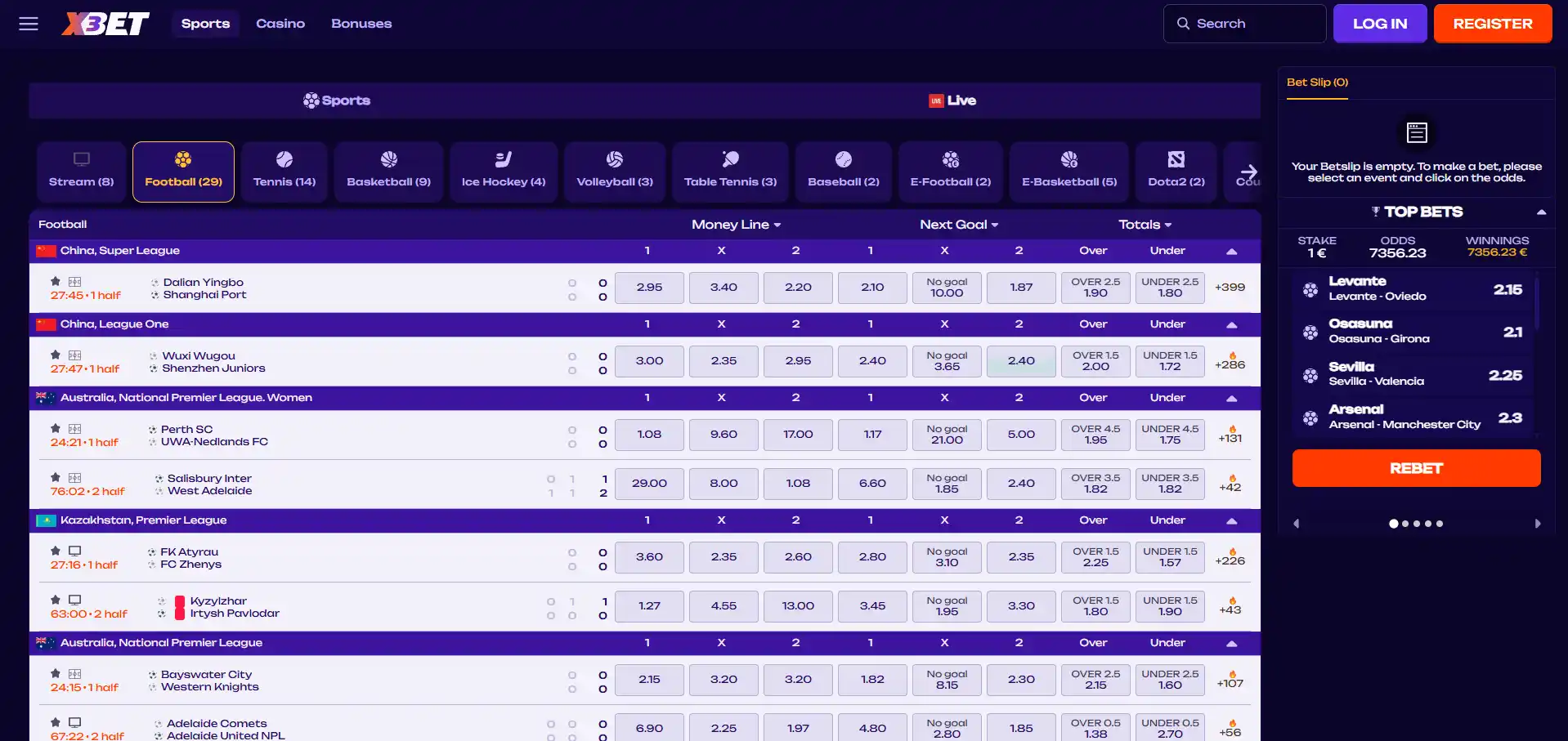Screen dimensions: 1568x741
Task: Open the Next Goal market dropdown
Action: [959, 225]
